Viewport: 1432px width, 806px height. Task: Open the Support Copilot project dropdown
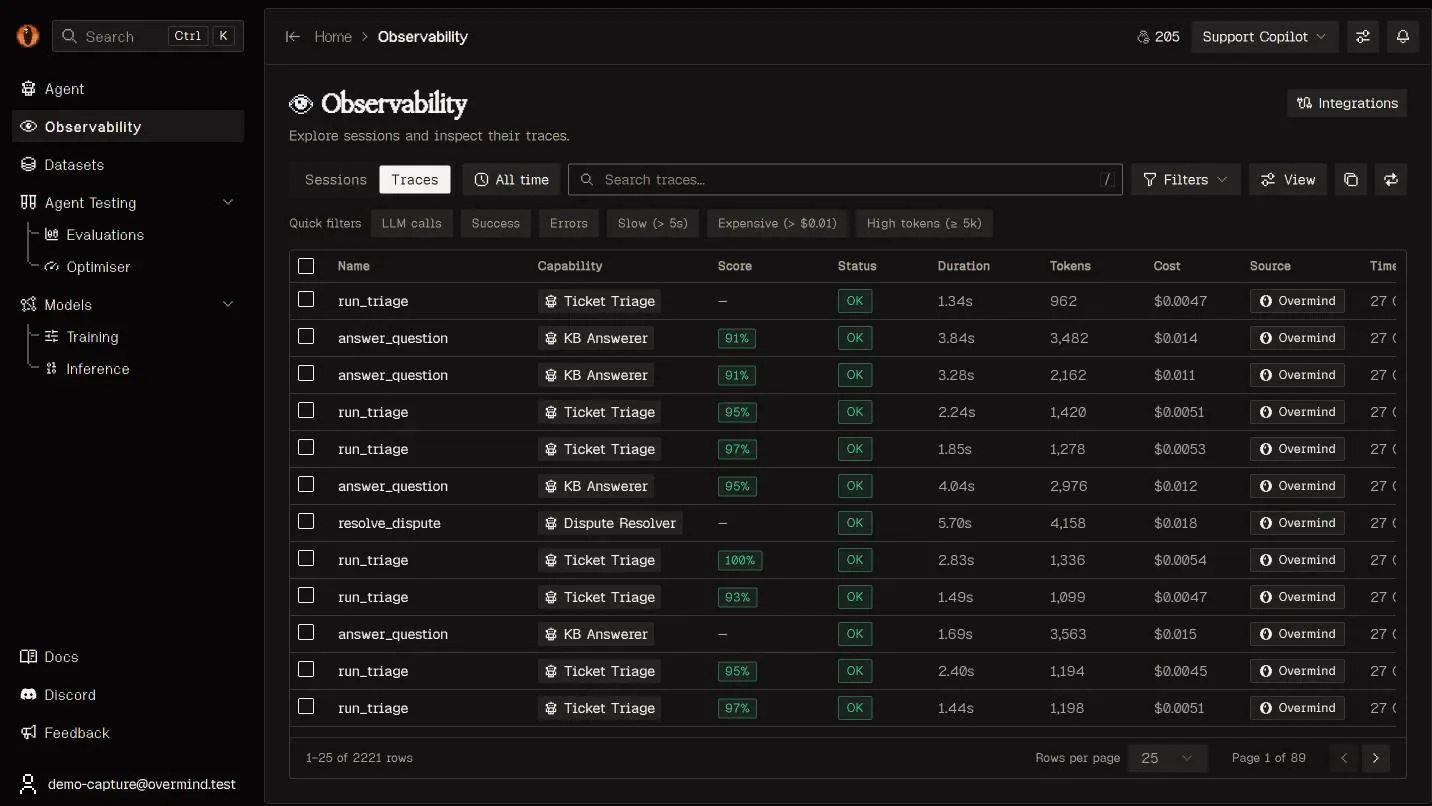(x=1265, y=37)
